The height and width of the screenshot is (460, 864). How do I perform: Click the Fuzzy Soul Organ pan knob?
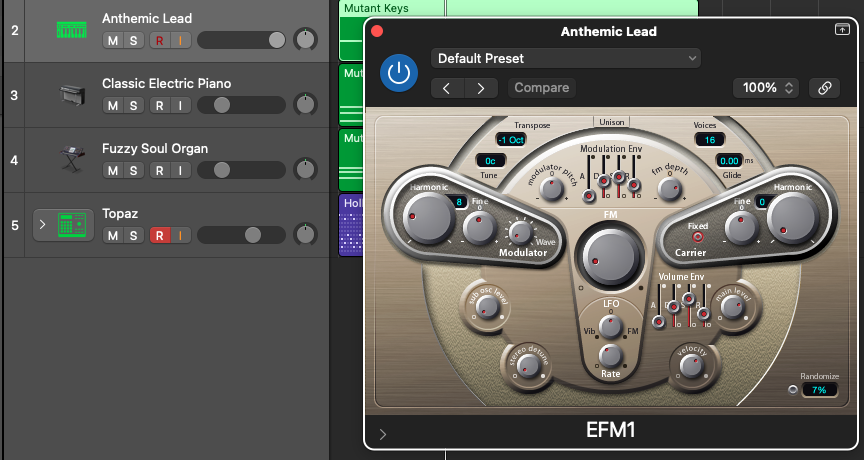click(305, 170)
